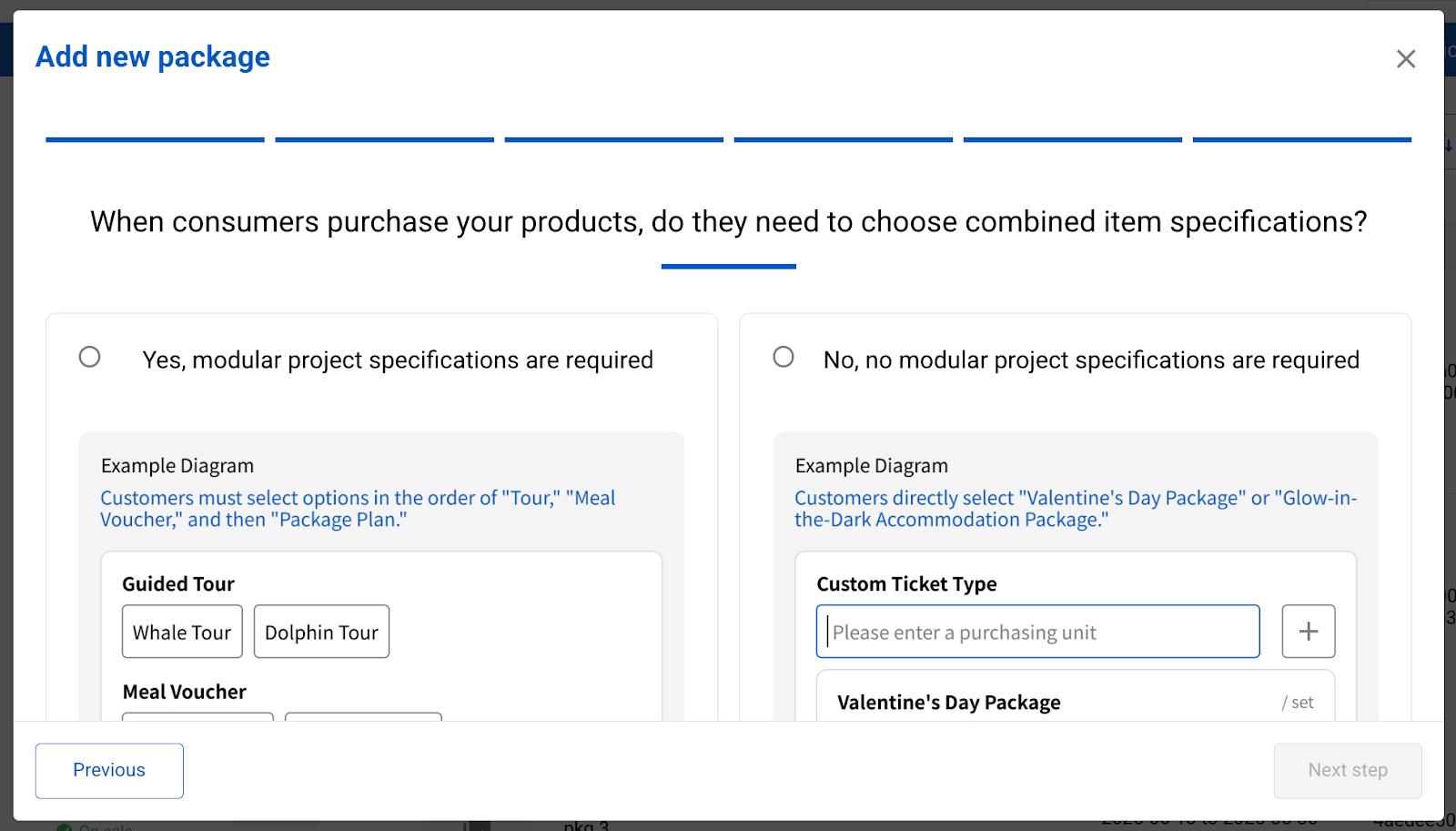This screenshot has width=1456, height=831.
Task: Jump to the first progress step bar
Action: click(x=155, y=139)
